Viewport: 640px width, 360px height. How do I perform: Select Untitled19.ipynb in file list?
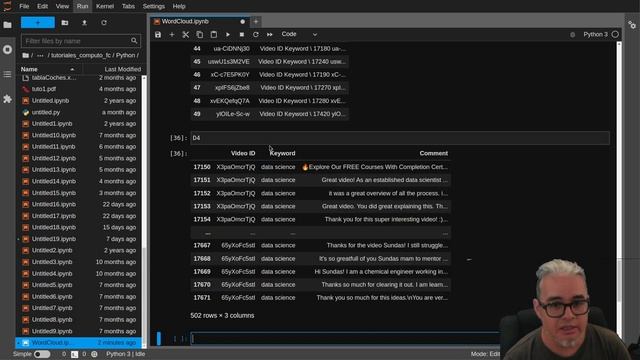pyautogui.click(x=79, y=239)
